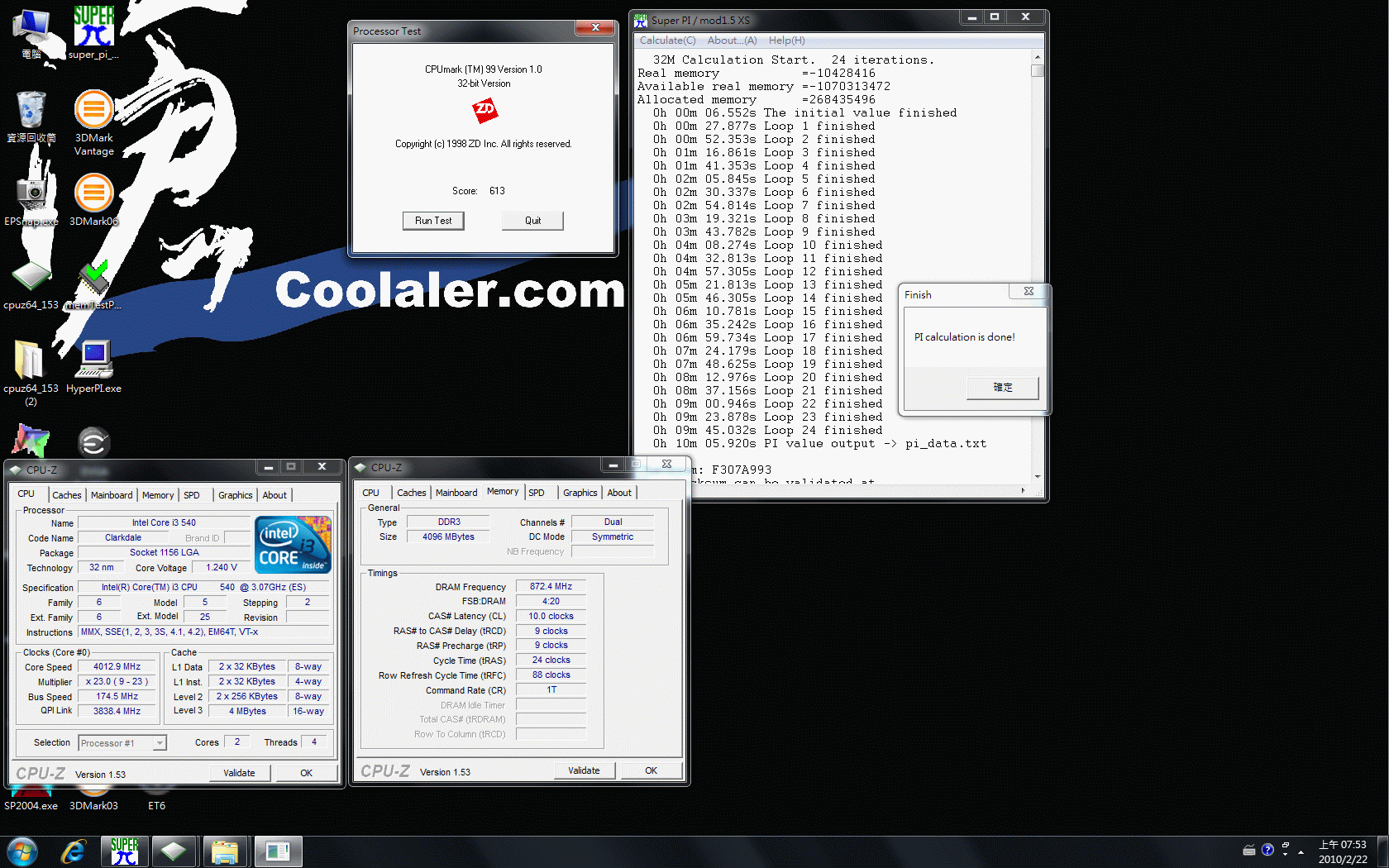
Task: Switch to Memory tab in left CPU-Z
Action: (158, 495)
